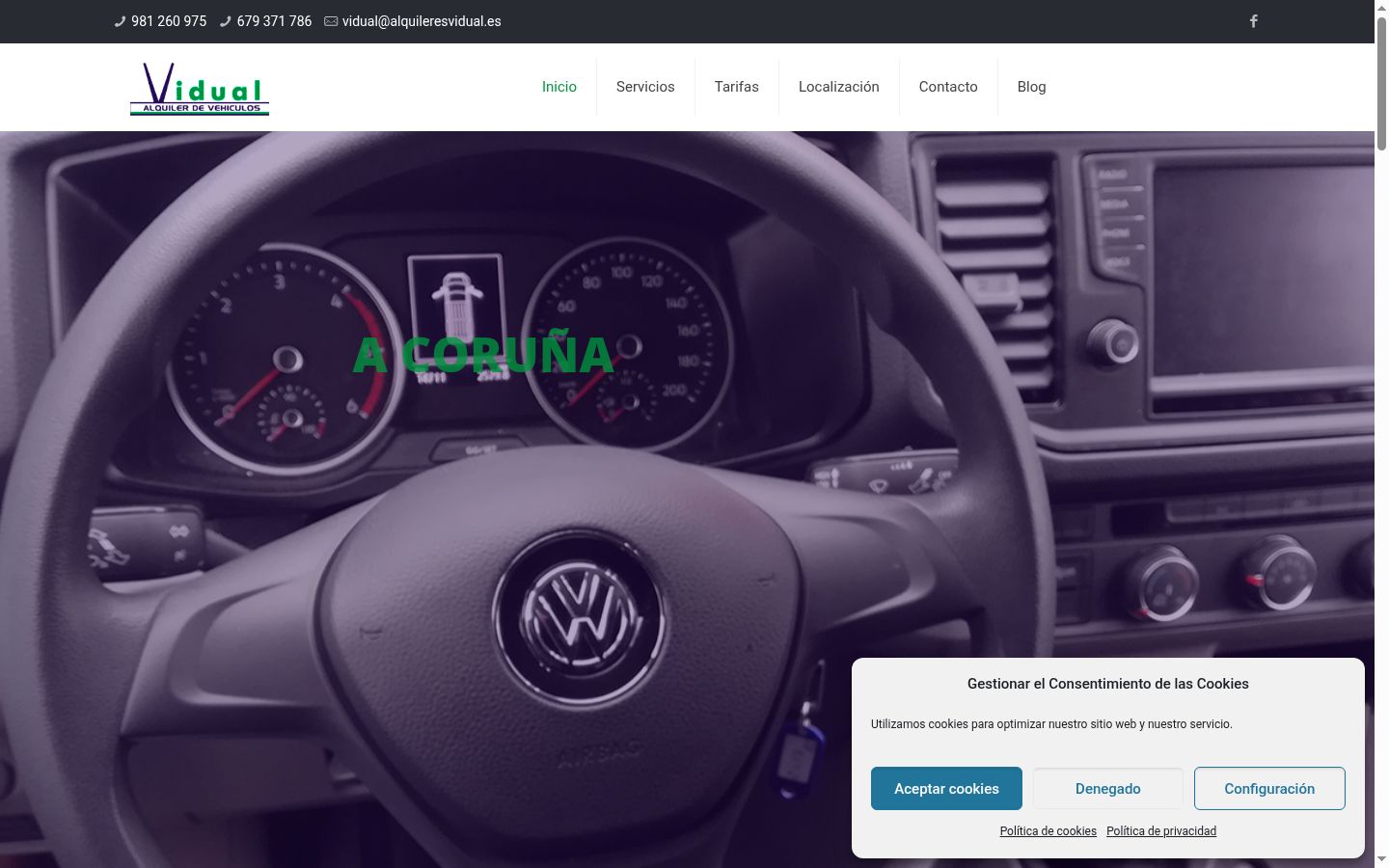This screenshot has height=868, width=1389.
Task: Call the 679 371 786 mobile number
Action: click(274, 21)
